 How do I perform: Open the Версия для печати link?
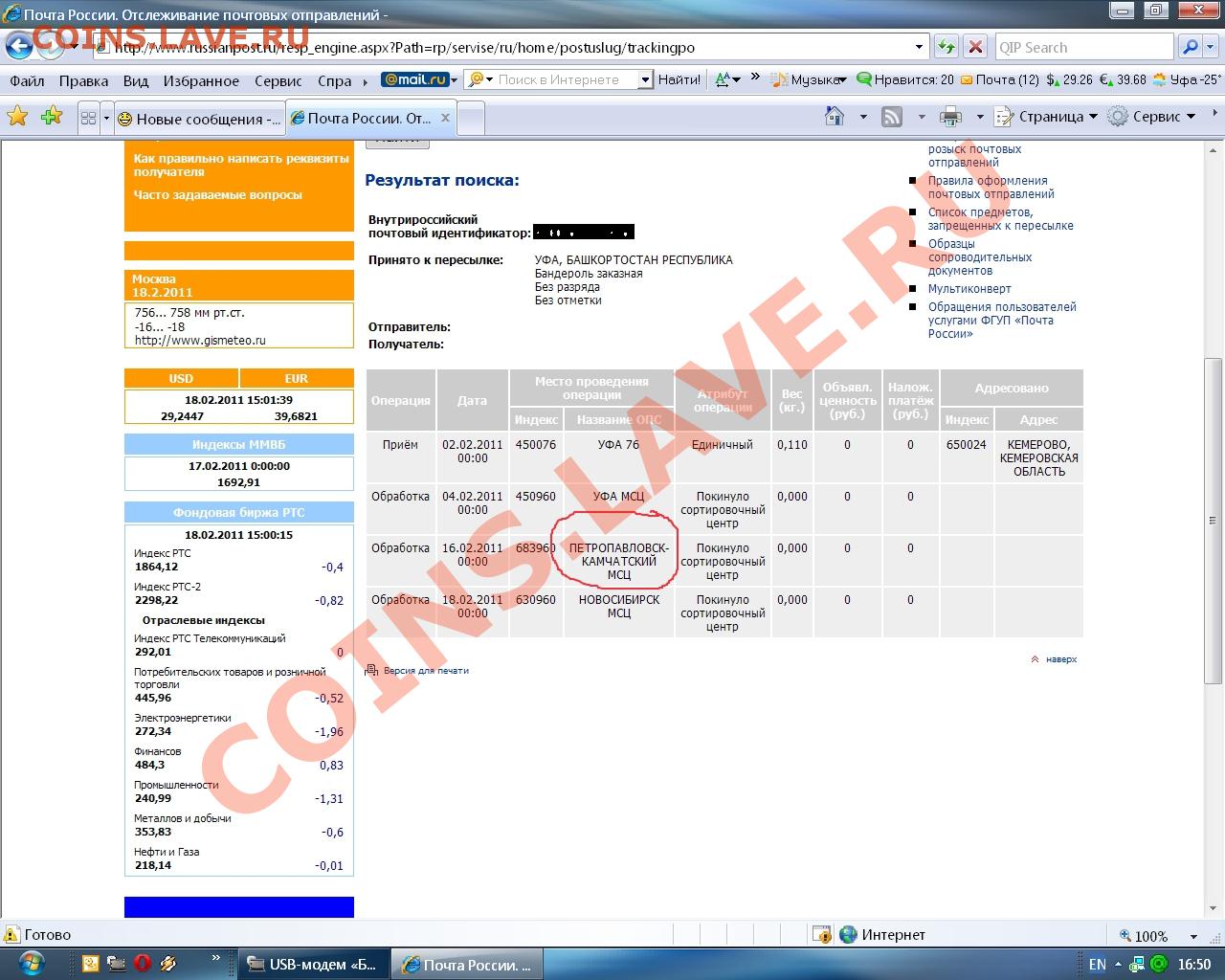coord(426,671)
